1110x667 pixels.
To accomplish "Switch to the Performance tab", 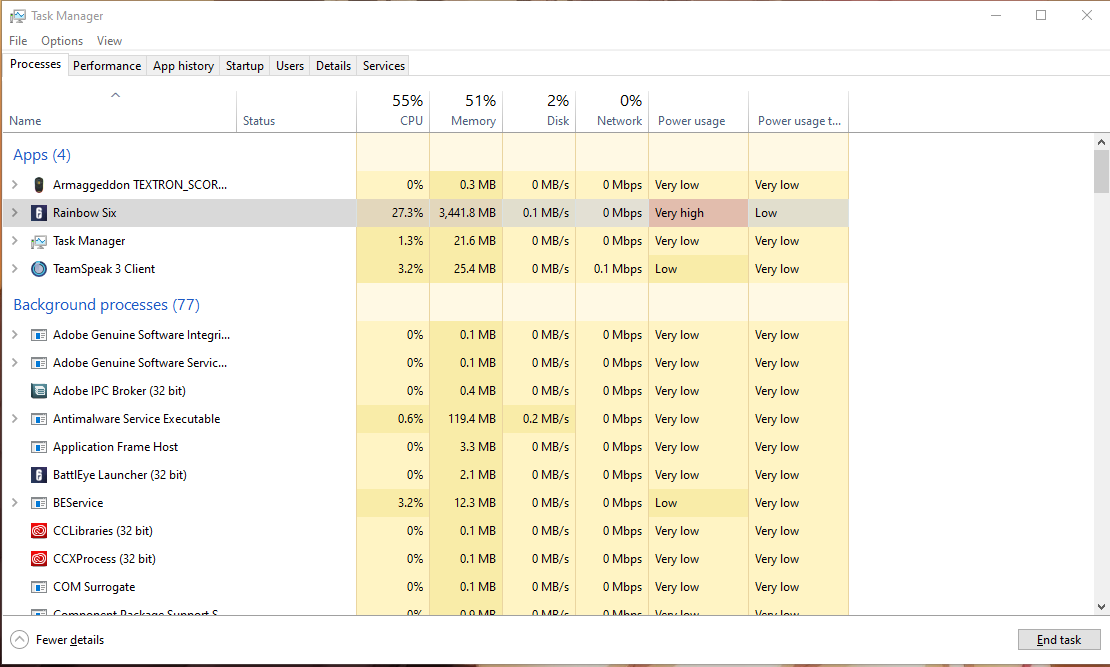I will pyautogui.click(x=107, y=66).
